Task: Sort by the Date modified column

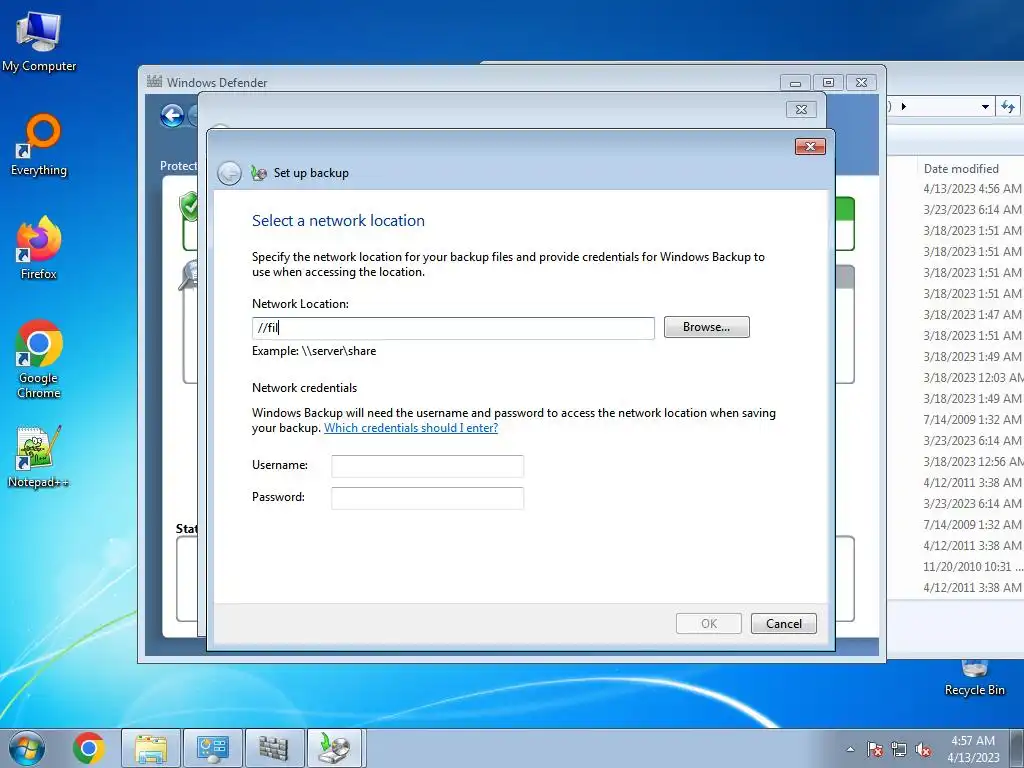Action: (x=961, y=168)
